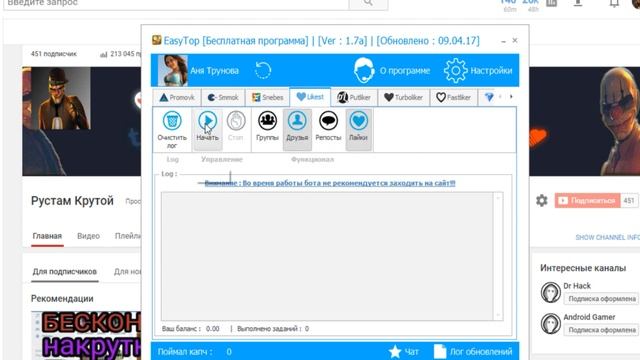Image resolution: width=640 pixels, height=360 pixels.
Task: Select Для подписчиков view on channel
Action: (65, 271)
